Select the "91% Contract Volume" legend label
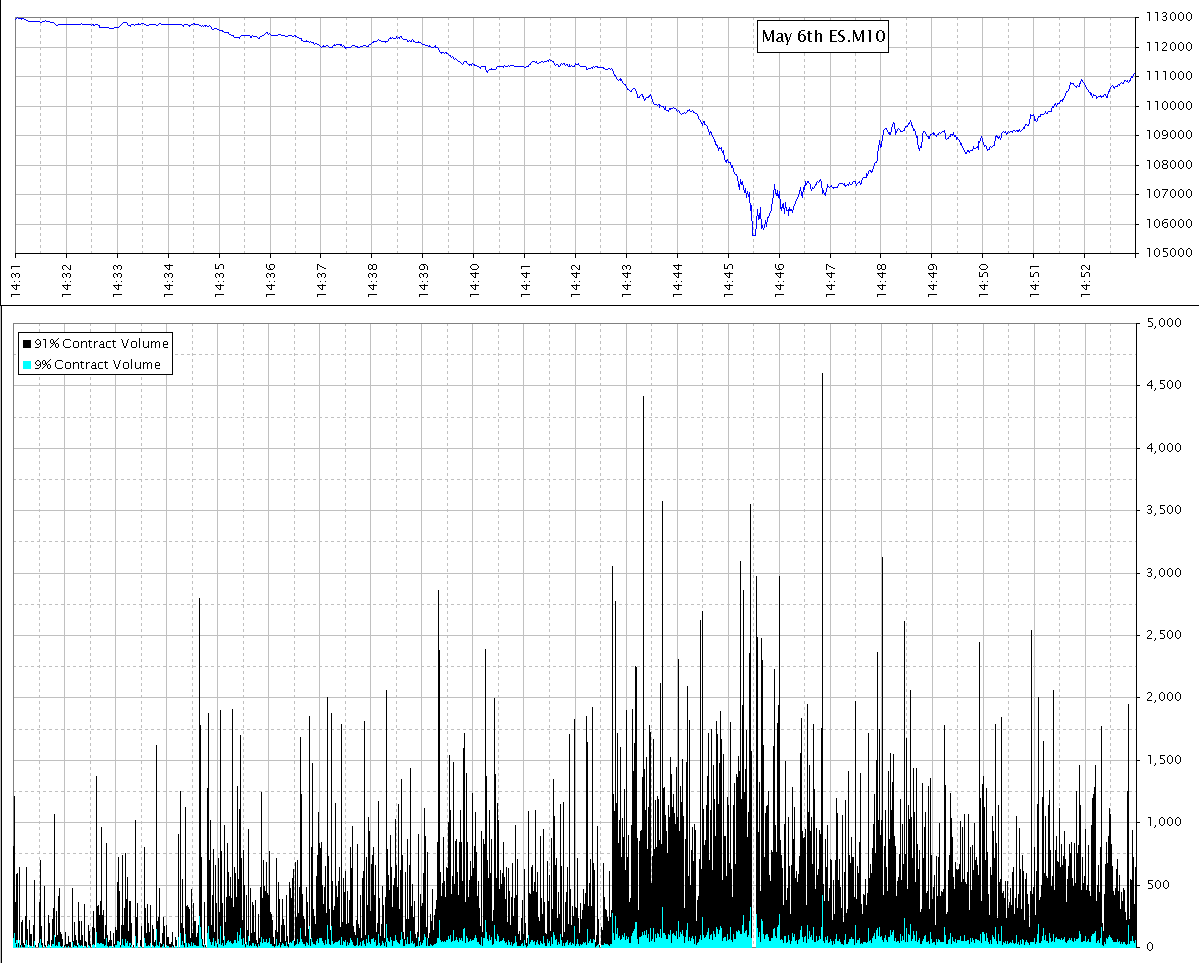Viewport: 1199px width, 963px height. [x=101, y=344]
